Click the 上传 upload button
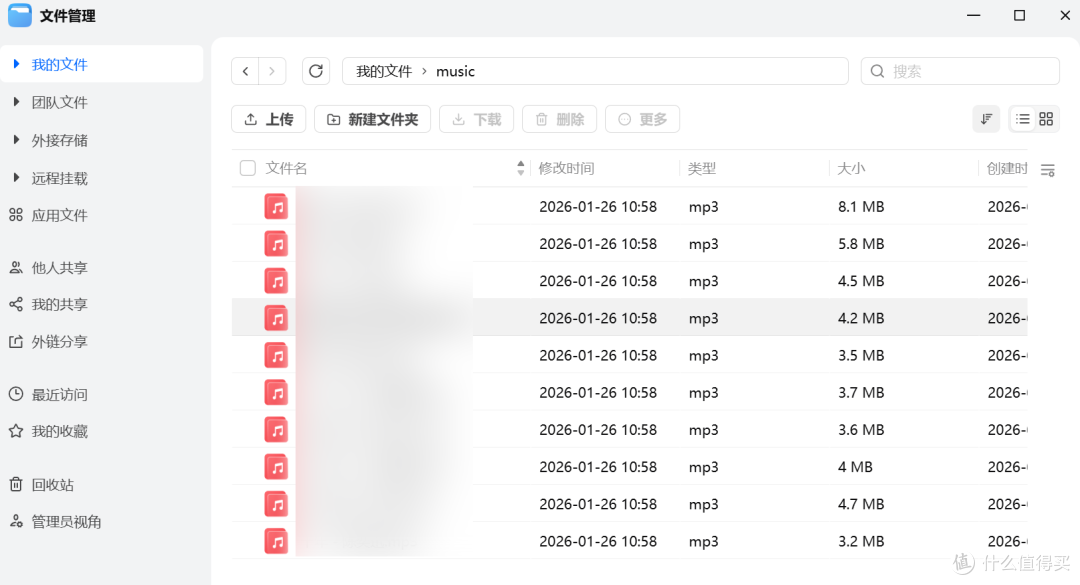 269,119
